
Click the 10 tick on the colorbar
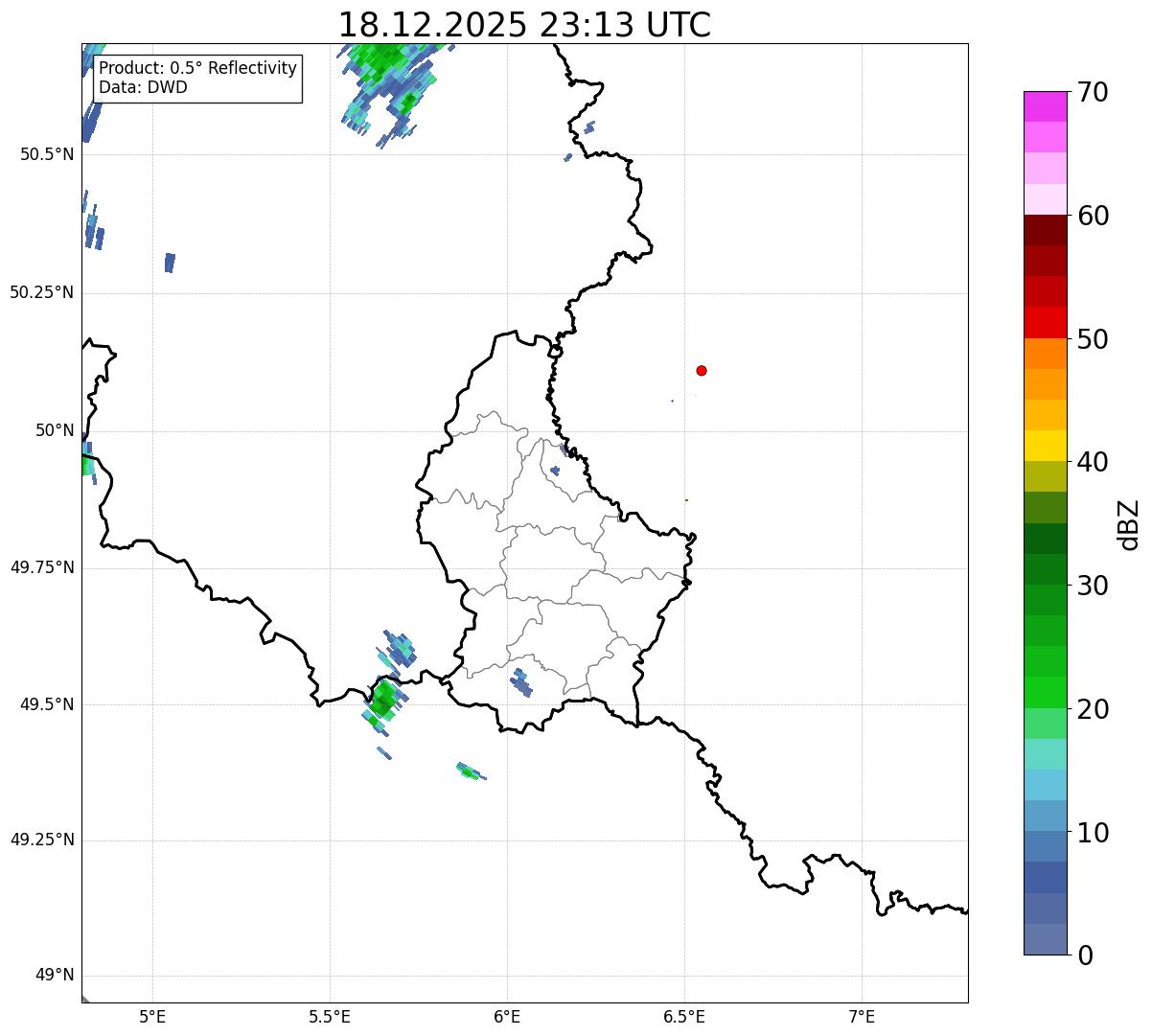coord(1093,833)
